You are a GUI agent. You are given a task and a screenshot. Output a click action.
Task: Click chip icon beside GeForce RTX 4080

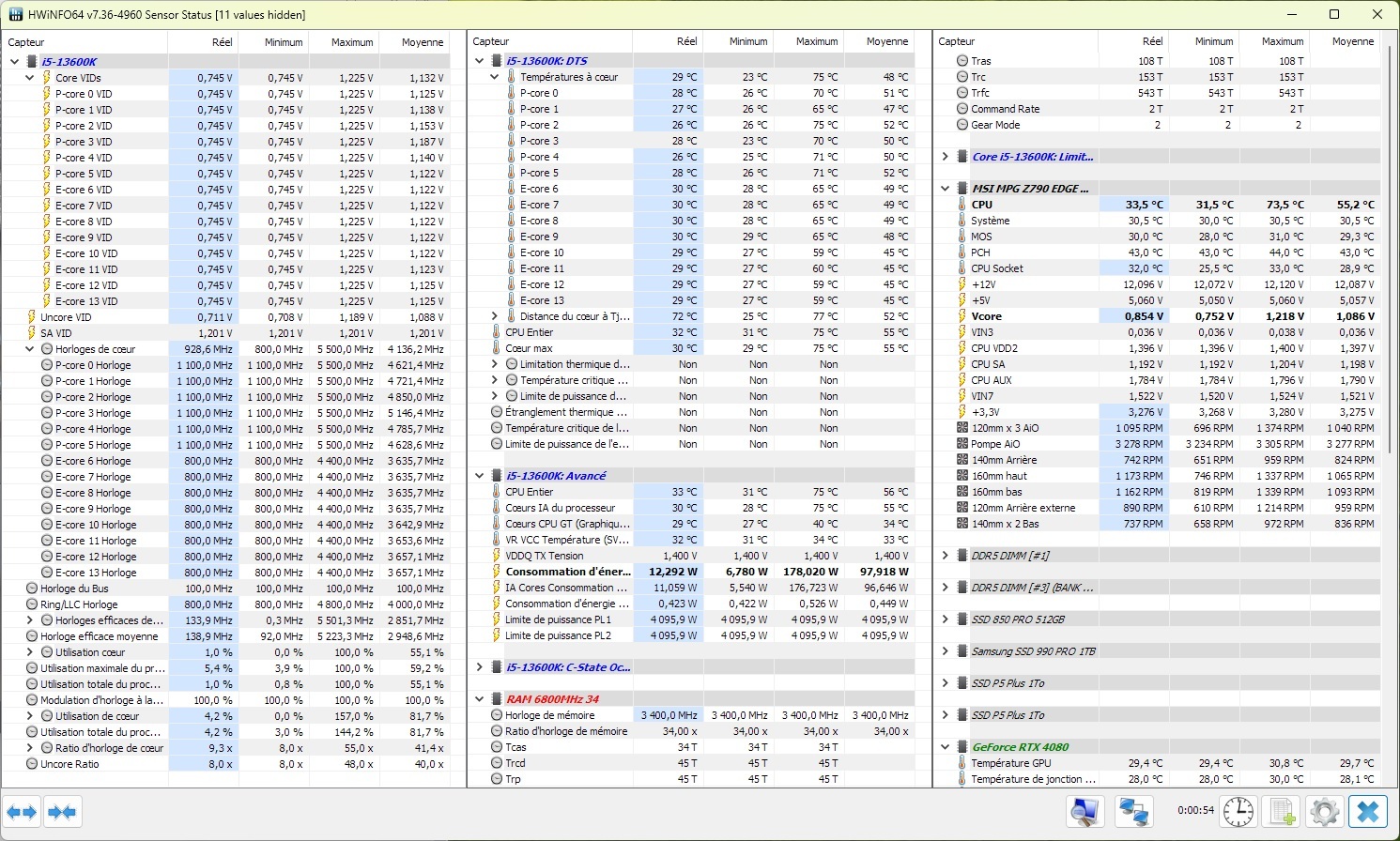[x=962, y=747]
